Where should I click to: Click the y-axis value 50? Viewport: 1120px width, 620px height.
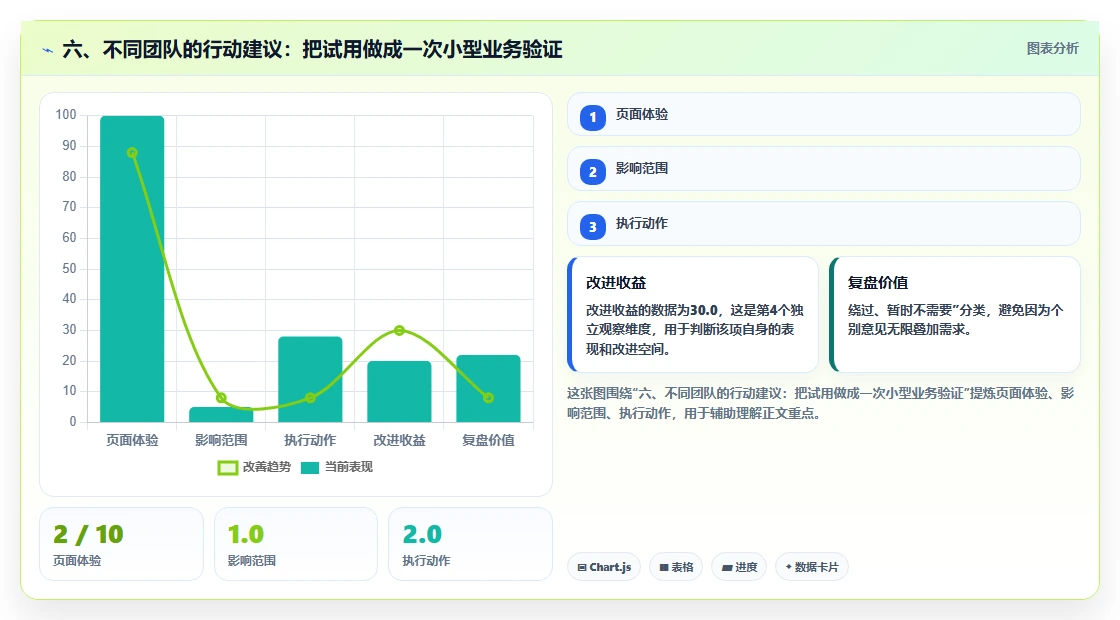click(69, 269)
